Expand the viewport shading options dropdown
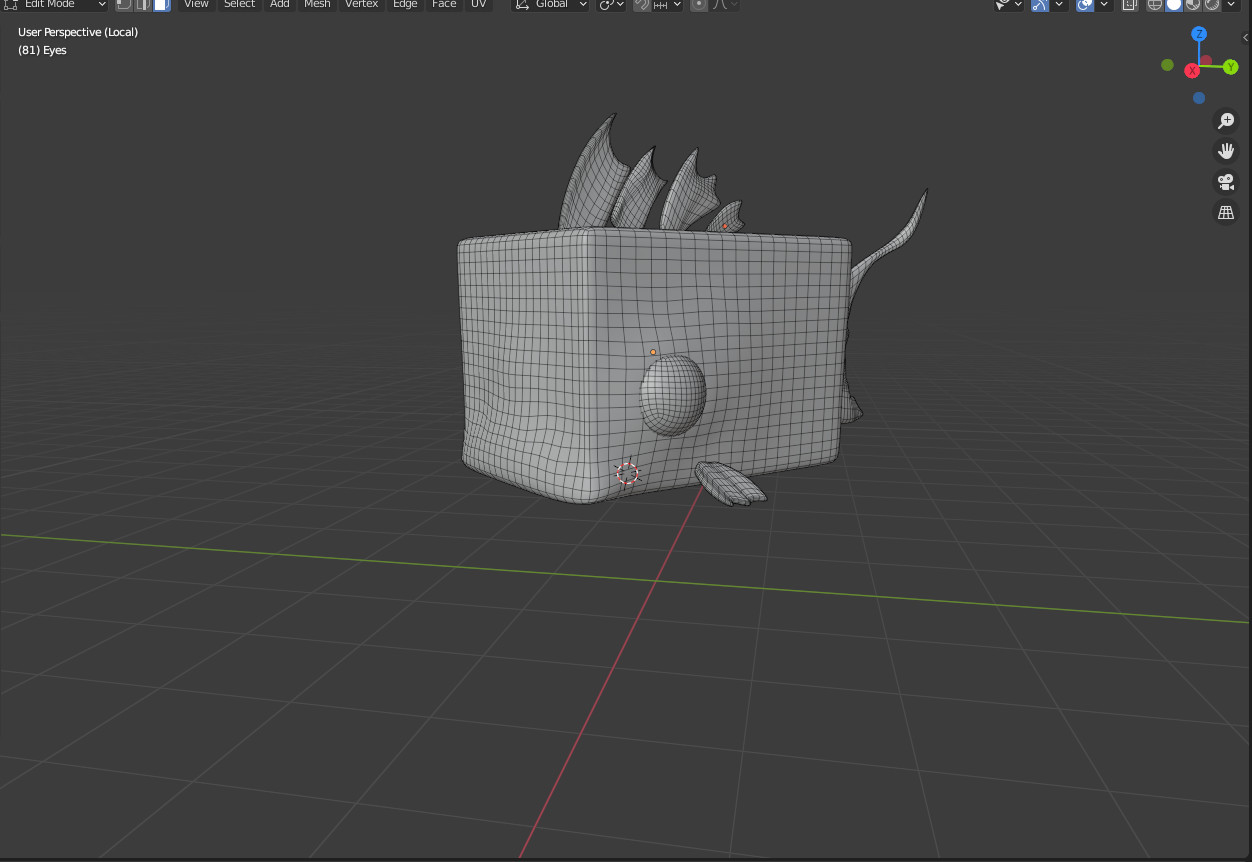The height and width of the screenshot is (862, 1252). pyautogui.click(x=1232, y=4)
